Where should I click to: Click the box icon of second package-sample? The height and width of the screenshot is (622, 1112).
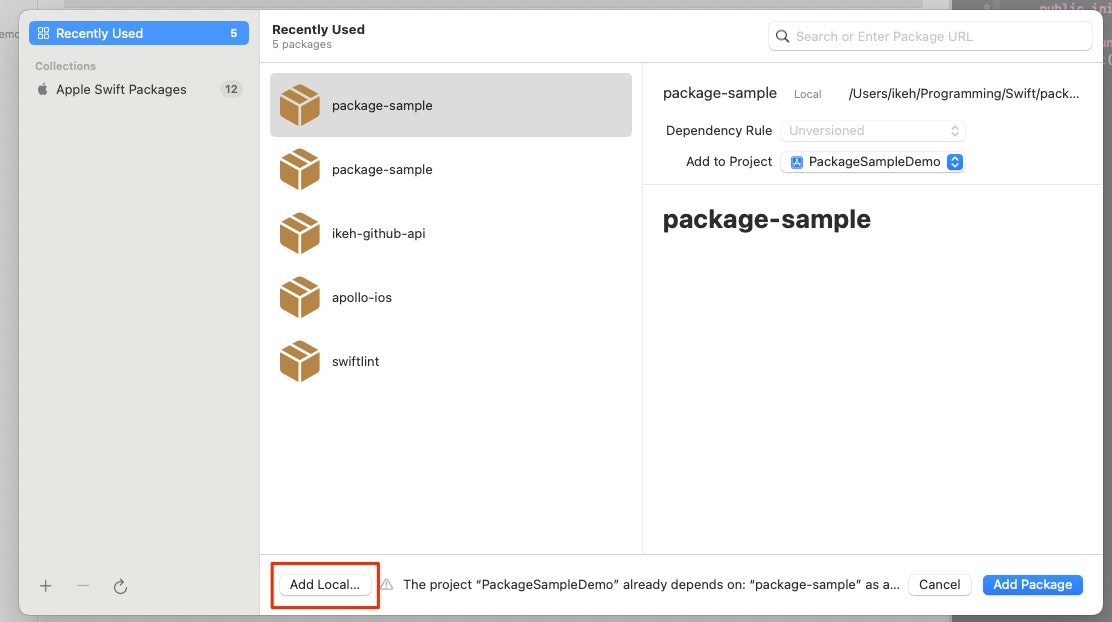click(300, 169)
